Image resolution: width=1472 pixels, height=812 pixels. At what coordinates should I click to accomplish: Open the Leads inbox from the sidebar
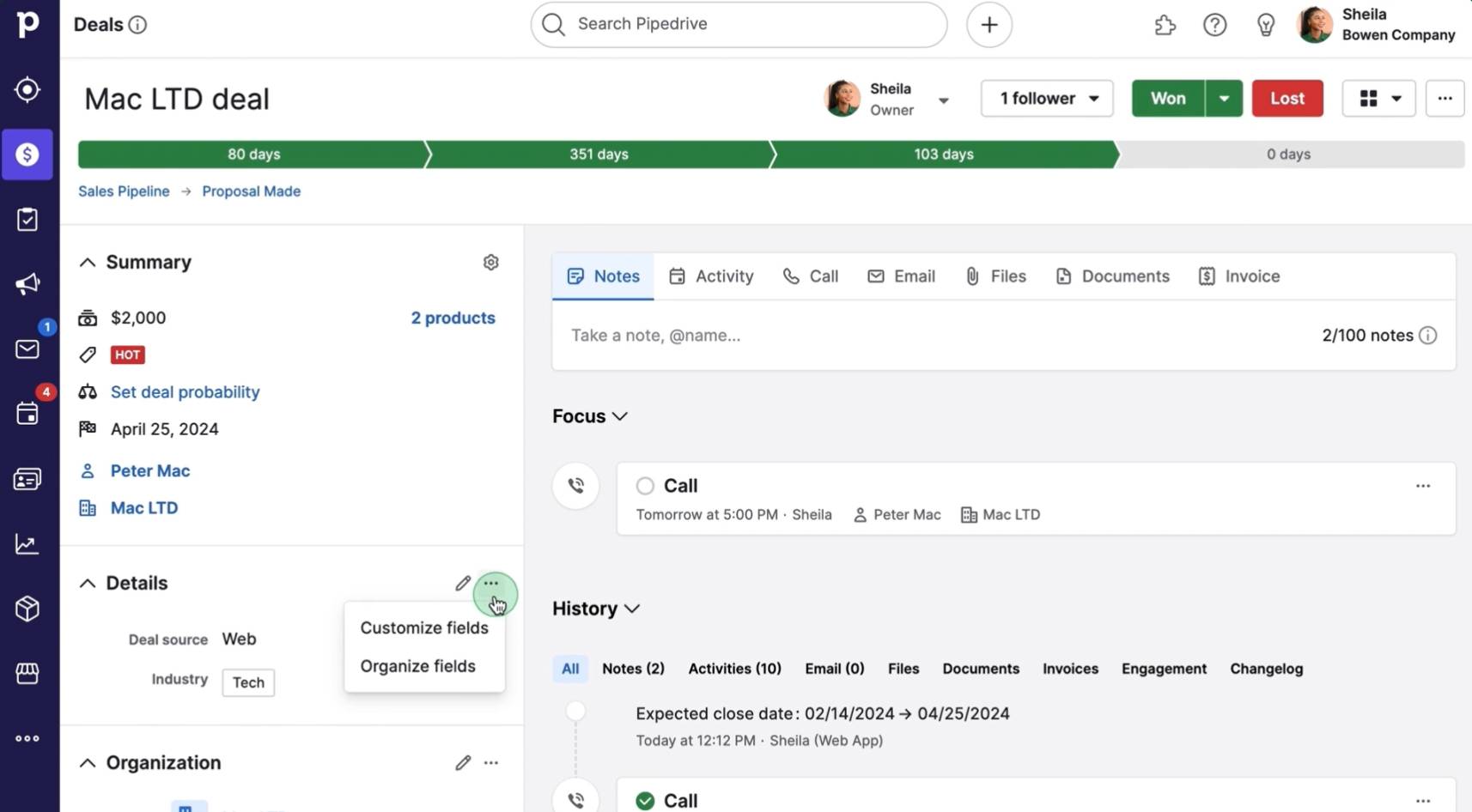tap(27, 89)
